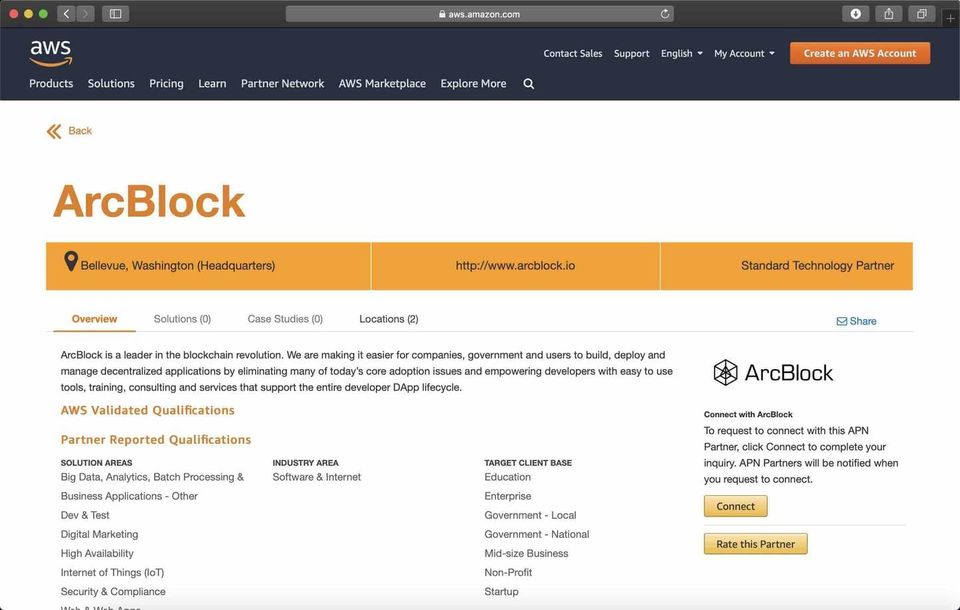Click the Rate this Partner button

pos(755,544)
